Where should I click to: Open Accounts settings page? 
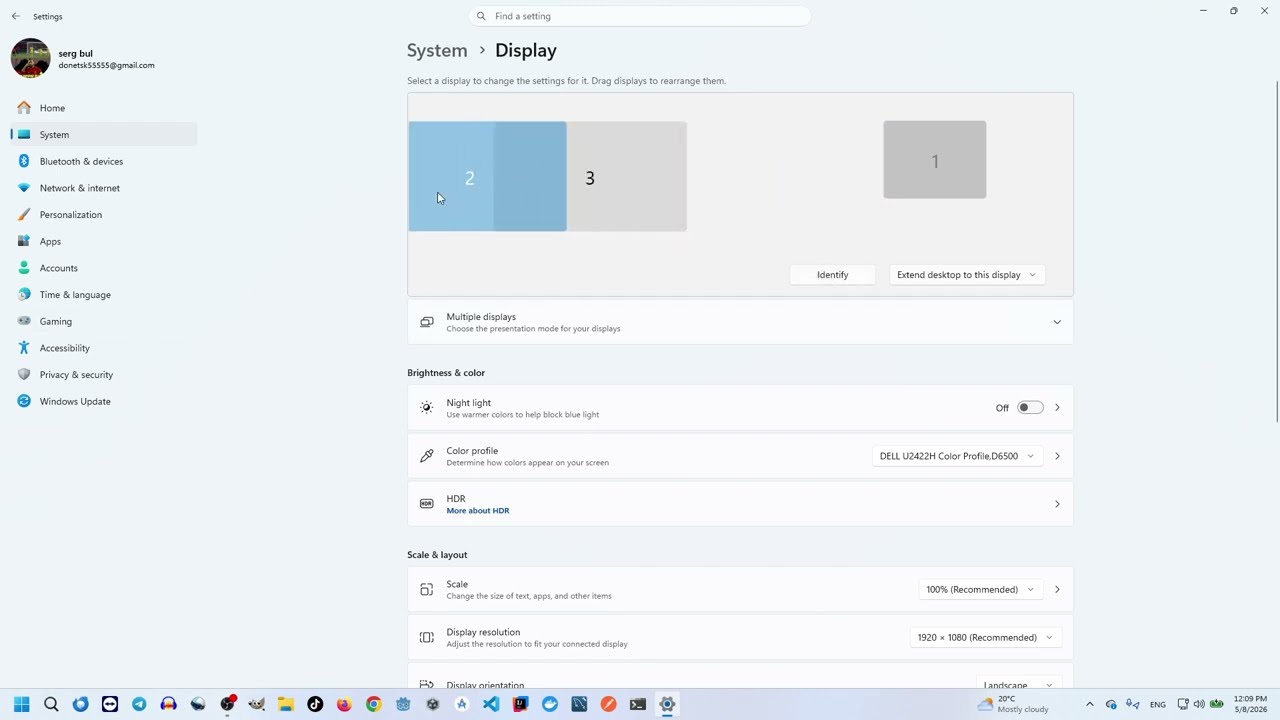[104, 268]
